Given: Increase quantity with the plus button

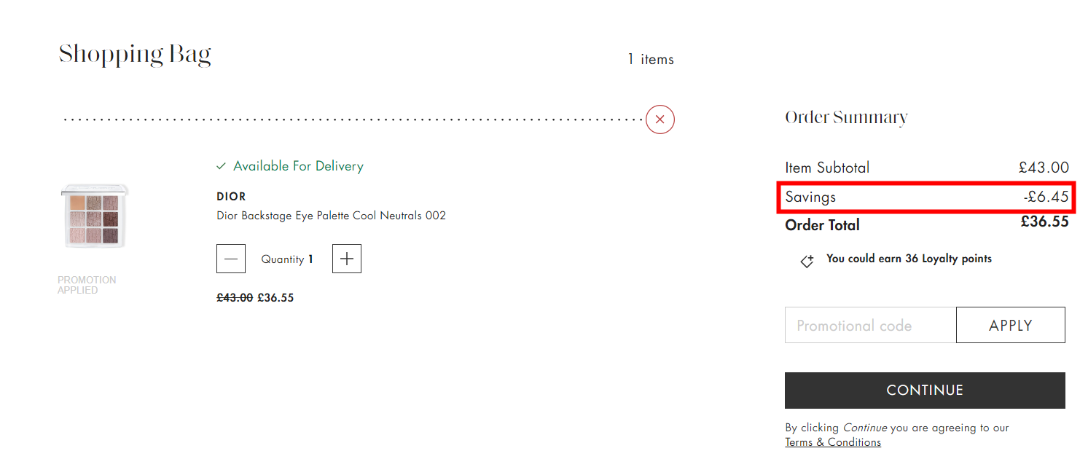Looking at the screenshot, I should (x=347, y=259).
